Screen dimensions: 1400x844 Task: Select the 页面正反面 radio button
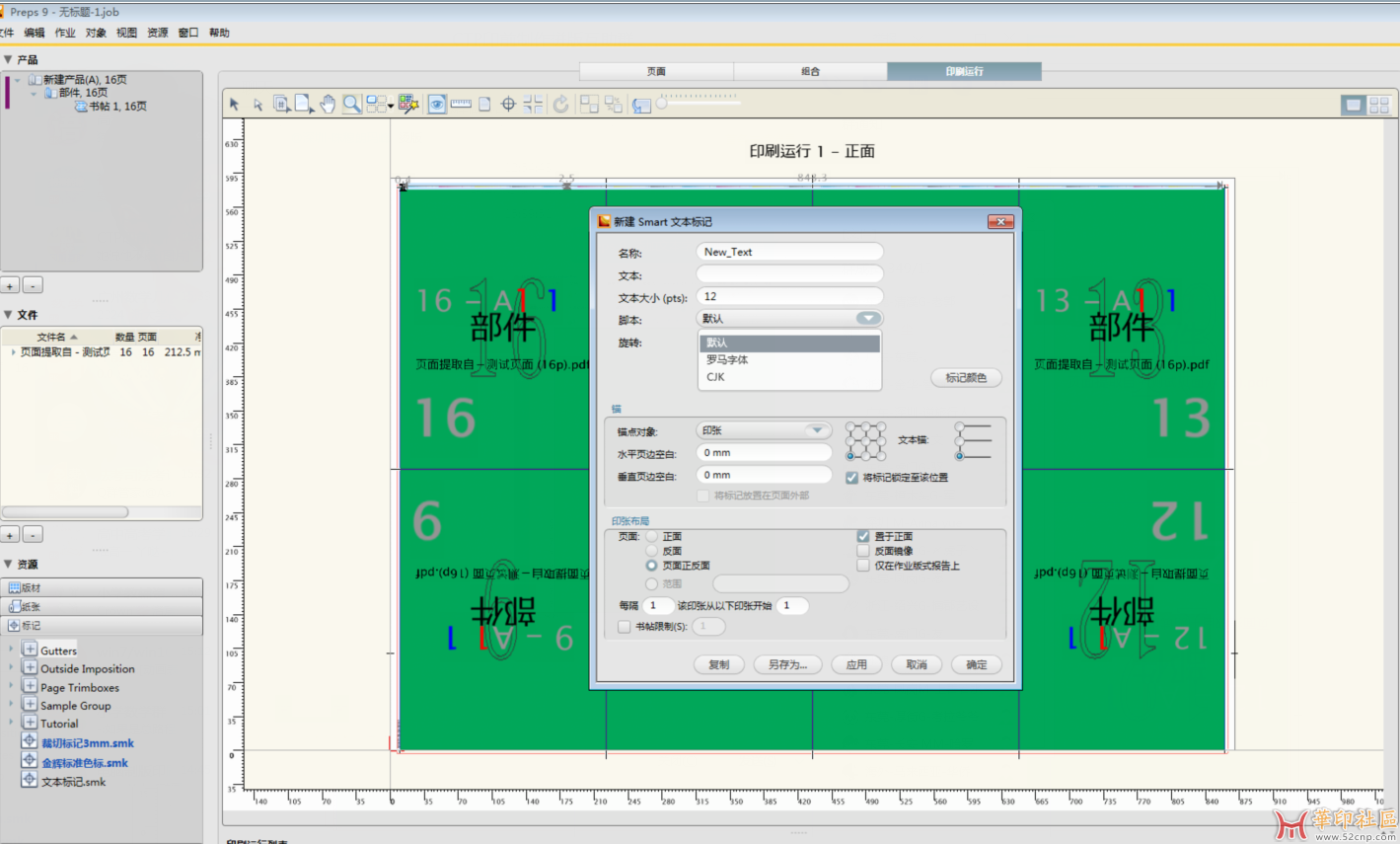pos(651,566)
